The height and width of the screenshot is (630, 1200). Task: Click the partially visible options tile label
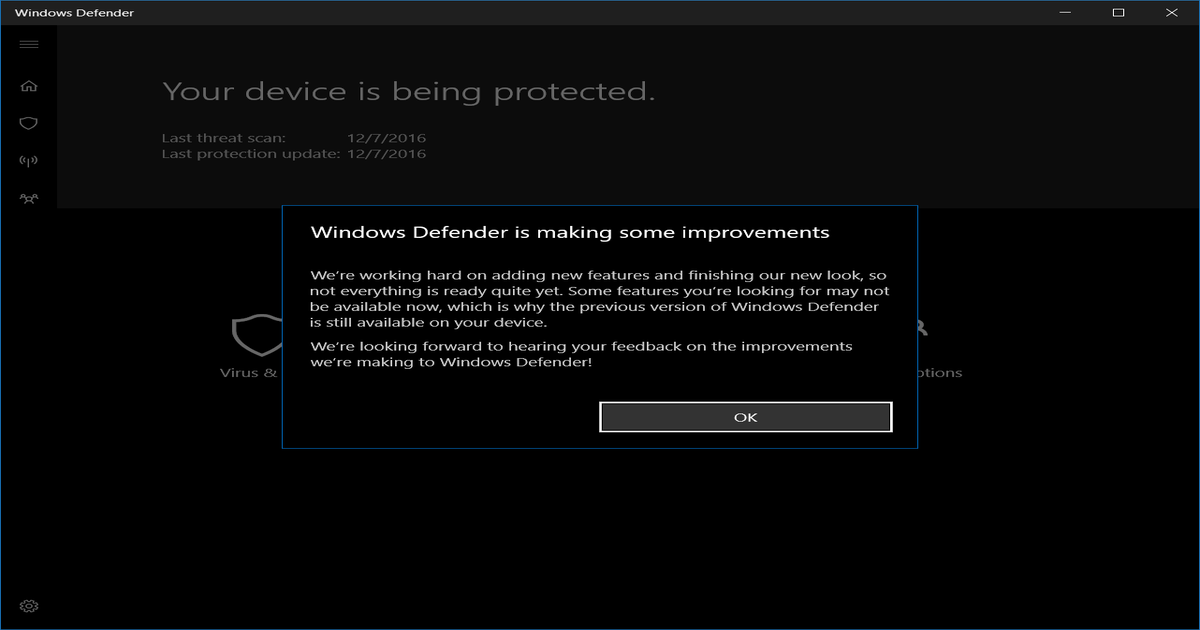click(941, 372)
